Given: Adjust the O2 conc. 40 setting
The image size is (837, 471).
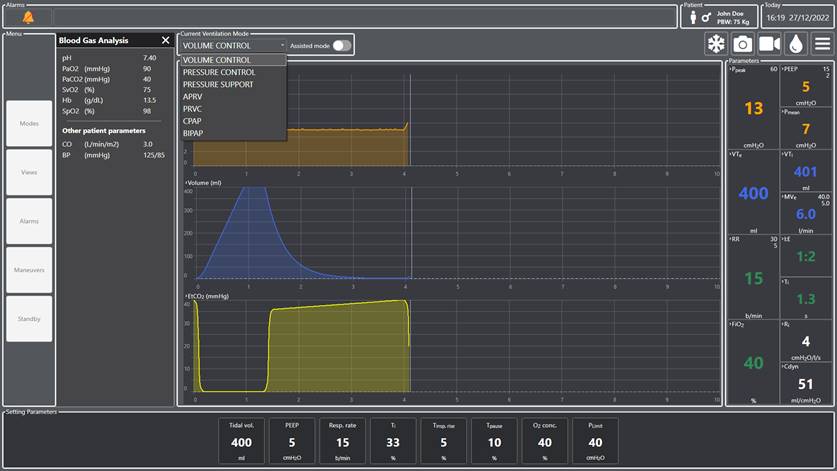Looking at the screenshot, I should coord(544,441).
